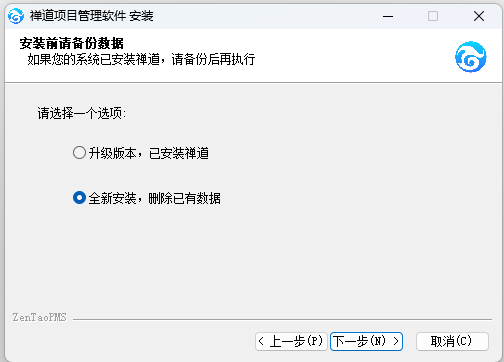The image size is (504, 362).
Task: Click the 升级版本，已安装禅道 option label
Action: click(x=149, y=153)
